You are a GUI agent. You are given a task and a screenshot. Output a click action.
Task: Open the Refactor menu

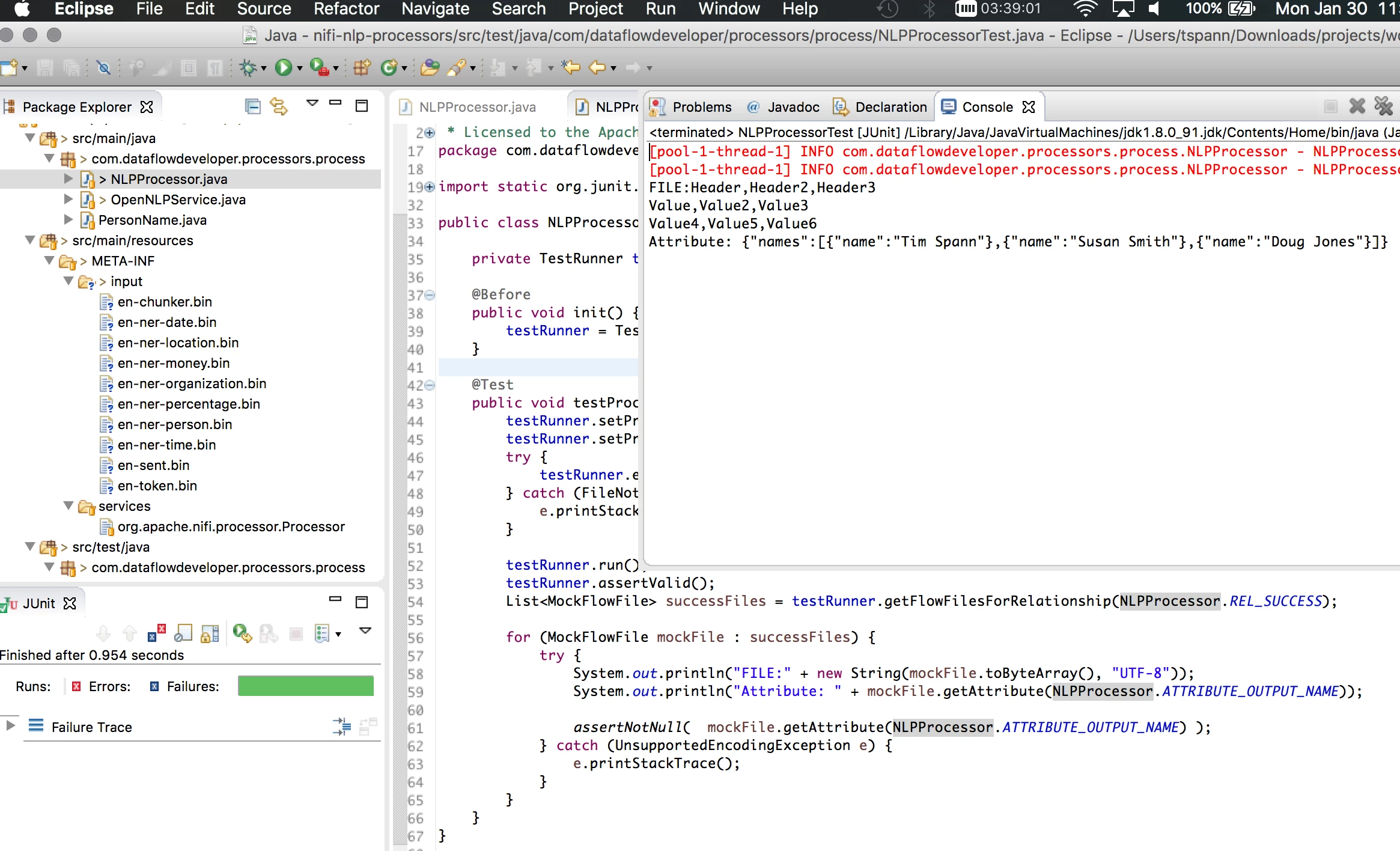coord(346,9)
